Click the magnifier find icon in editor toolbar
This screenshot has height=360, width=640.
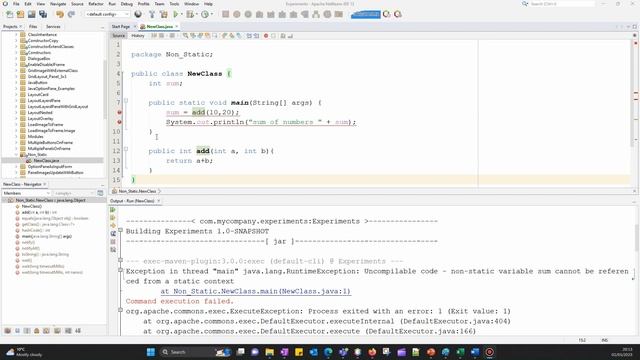pyautogui.click(x=185, y=36)
